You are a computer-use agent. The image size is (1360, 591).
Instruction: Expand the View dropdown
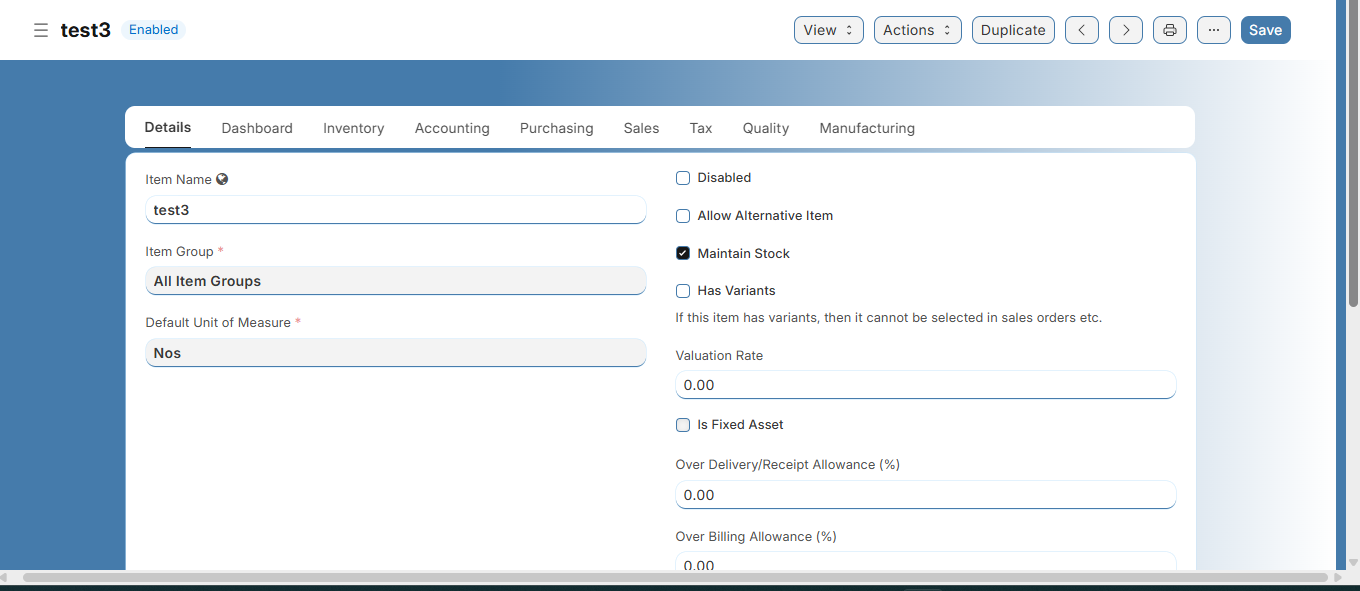click(828, 30)
